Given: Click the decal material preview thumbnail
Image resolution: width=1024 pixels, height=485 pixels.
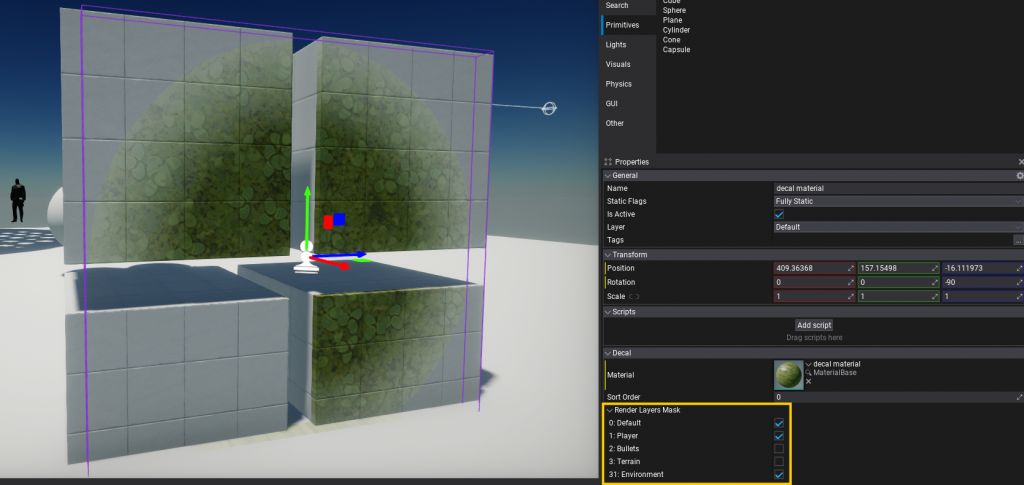Looking at the screenshot, I should coord(789,375).
